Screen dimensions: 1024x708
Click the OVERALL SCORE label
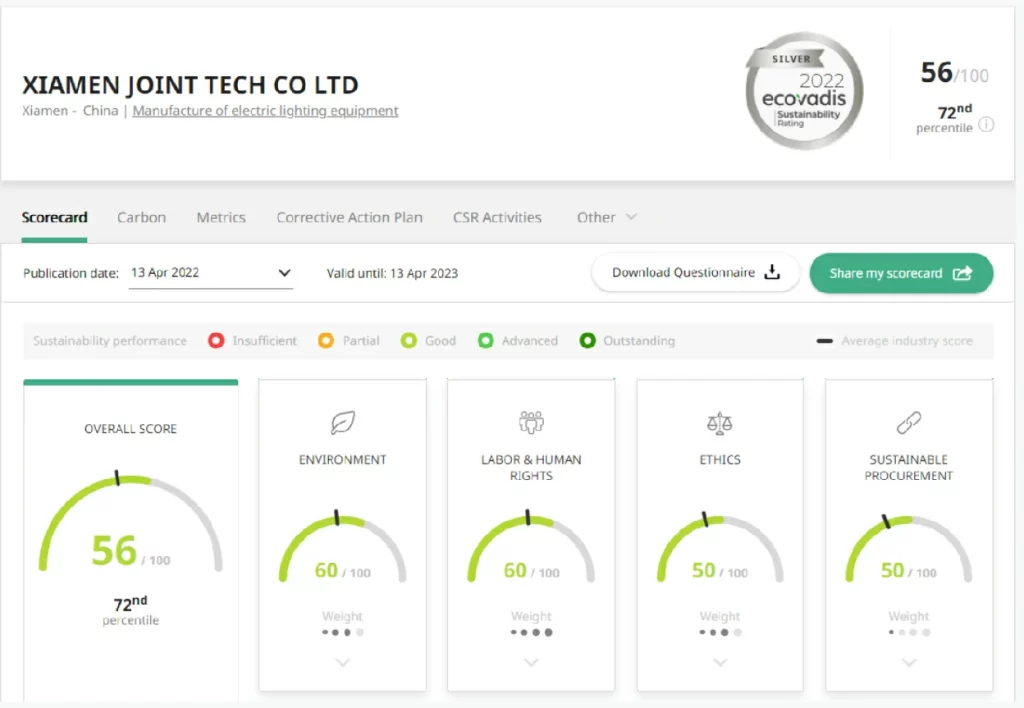[131, 428]
